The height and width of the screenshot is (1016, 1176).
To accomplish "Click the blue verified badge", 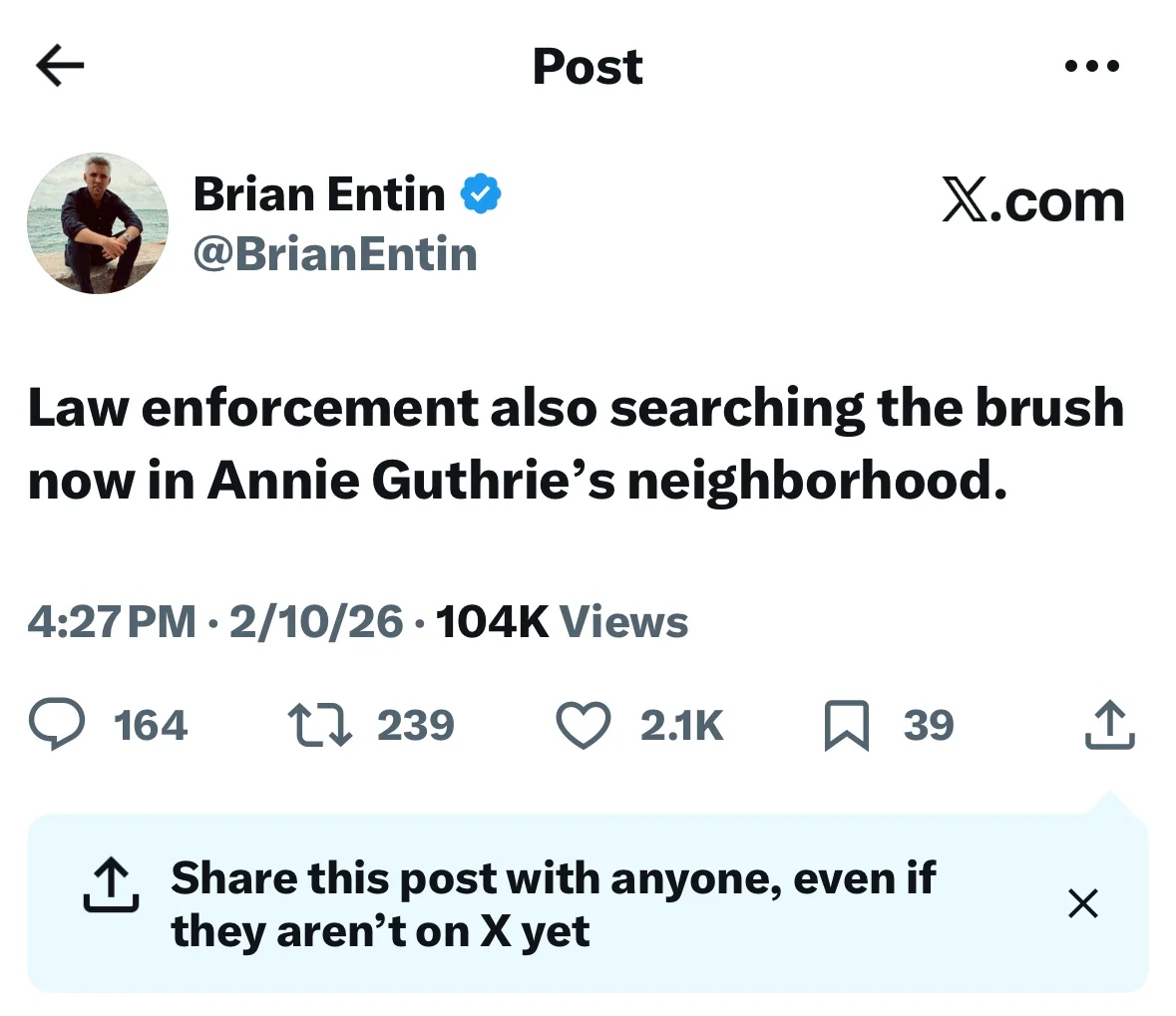I will click(481, 194).
